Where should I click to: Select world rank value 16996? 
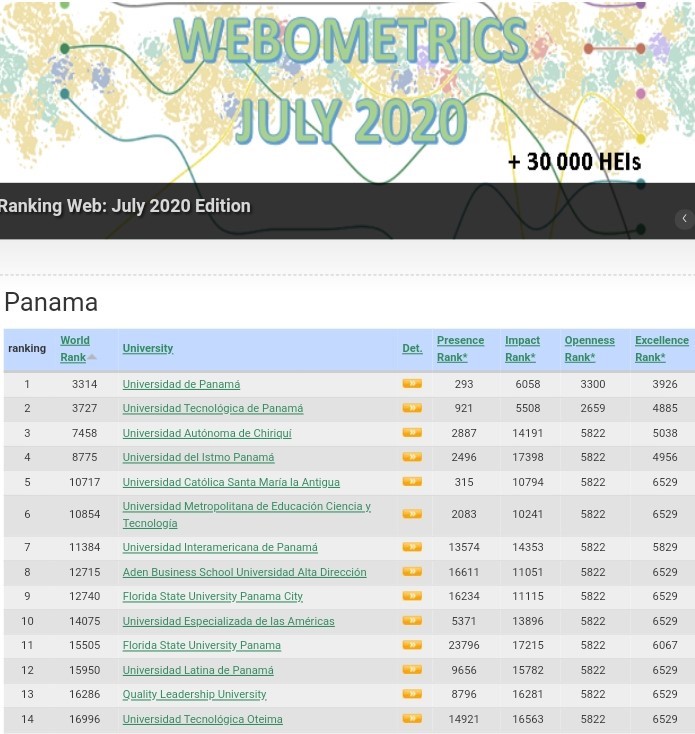coord(84,719)
